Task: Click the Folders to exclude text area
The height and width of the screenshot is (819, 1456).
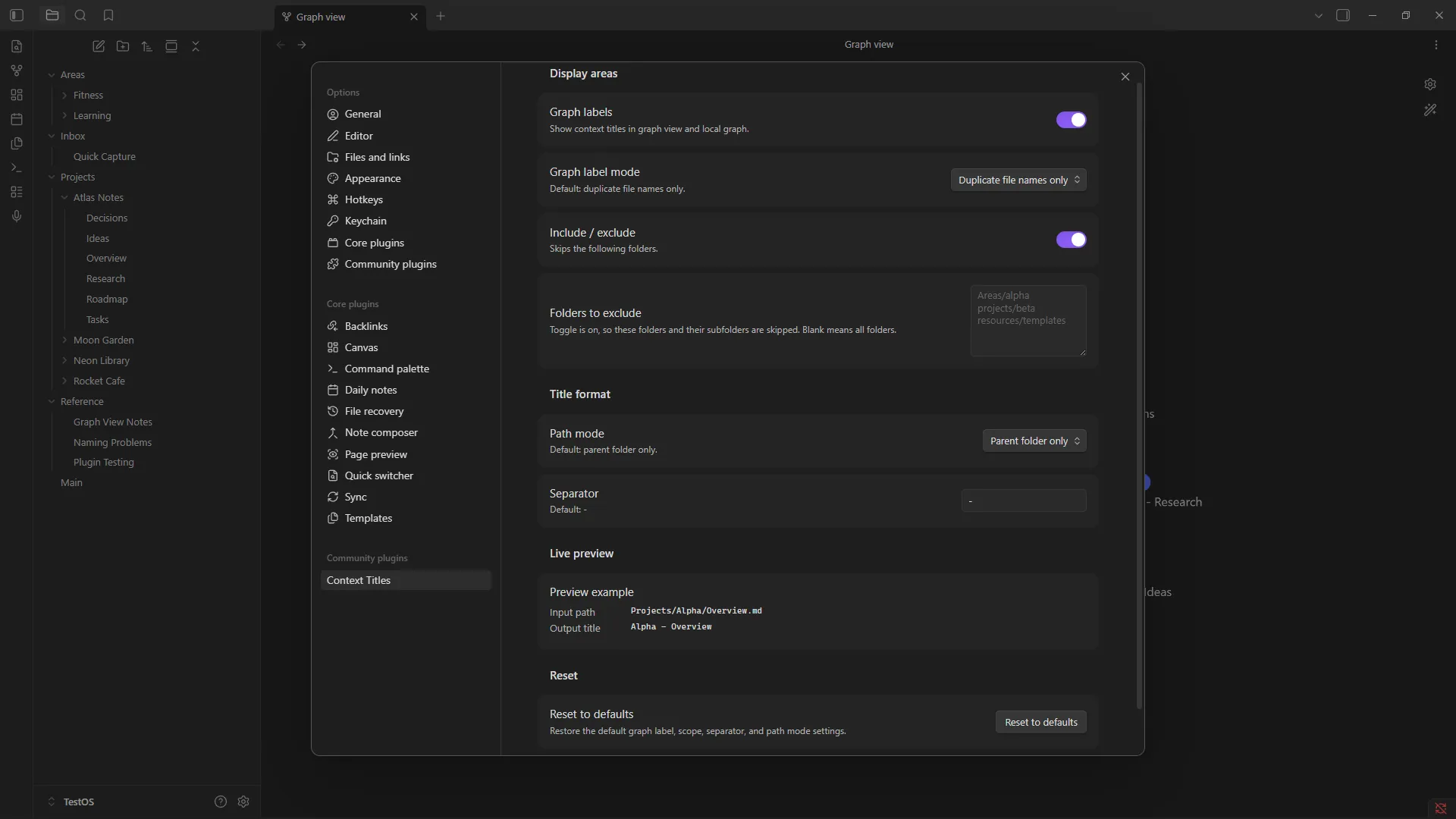Action: [x=1028, y=321]
